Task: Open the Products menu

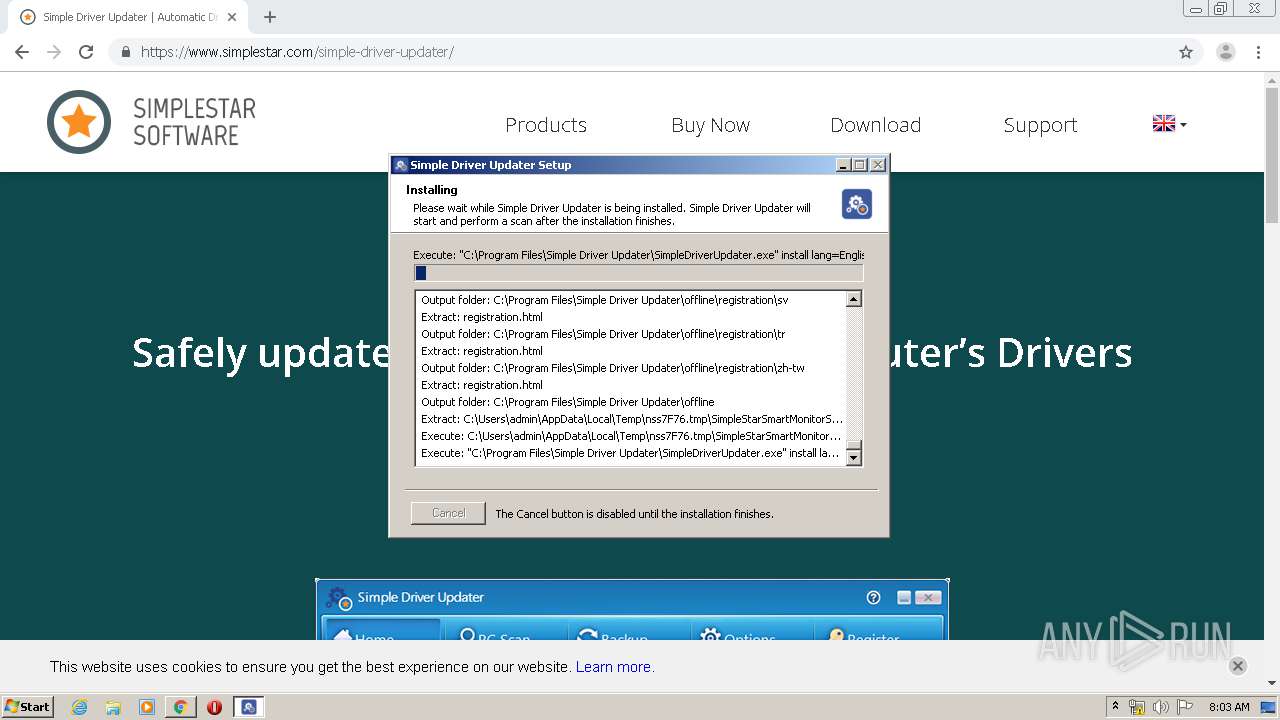Action: pyautogui.click(x=546, y=125)
